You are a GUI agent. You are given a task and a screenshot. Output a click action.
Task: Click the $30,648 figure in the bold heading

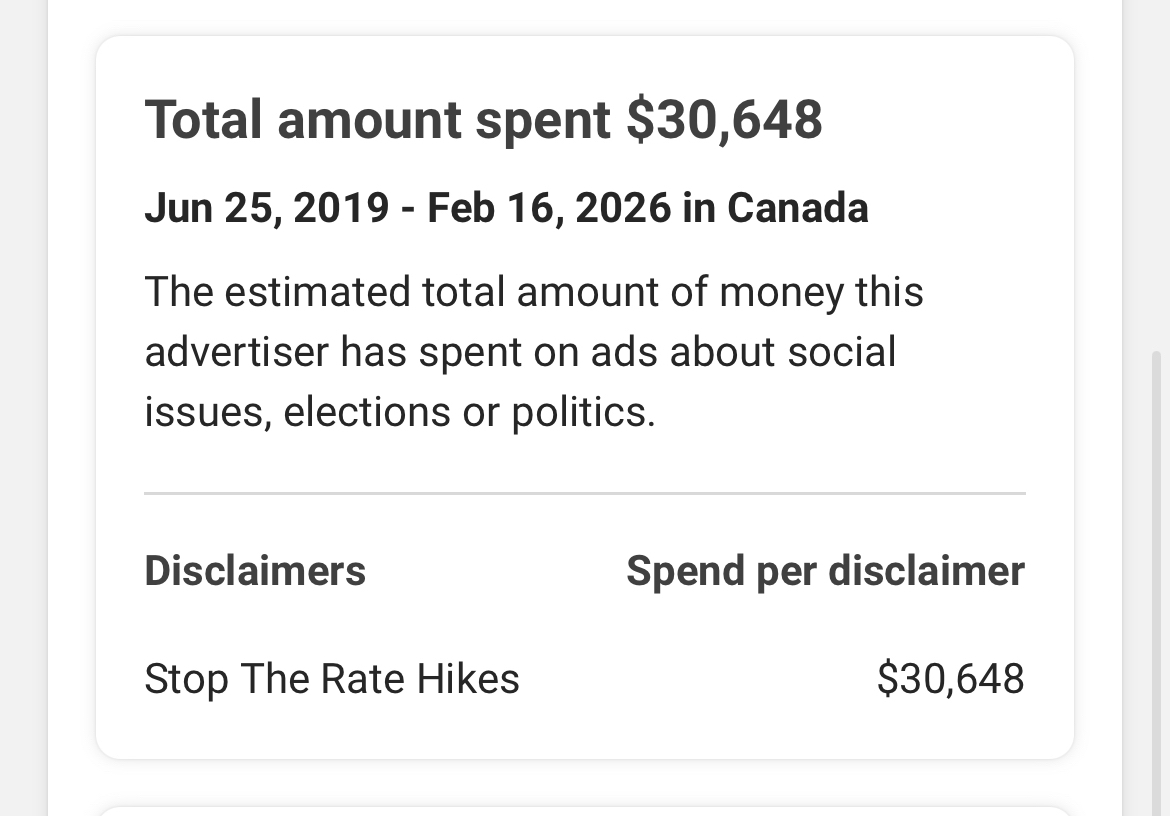click(x=724, y=119)
